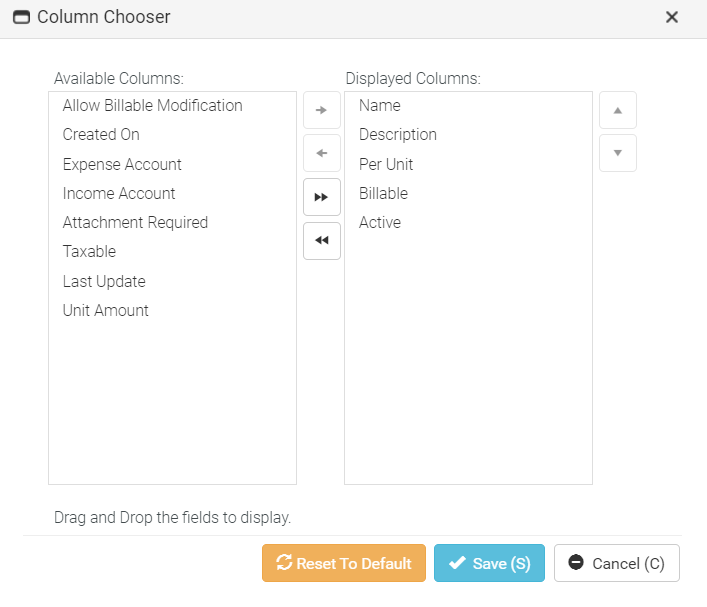Close the Column Chooser dialog
Viewport: 707px width, 607px height.
coord(672,17)
